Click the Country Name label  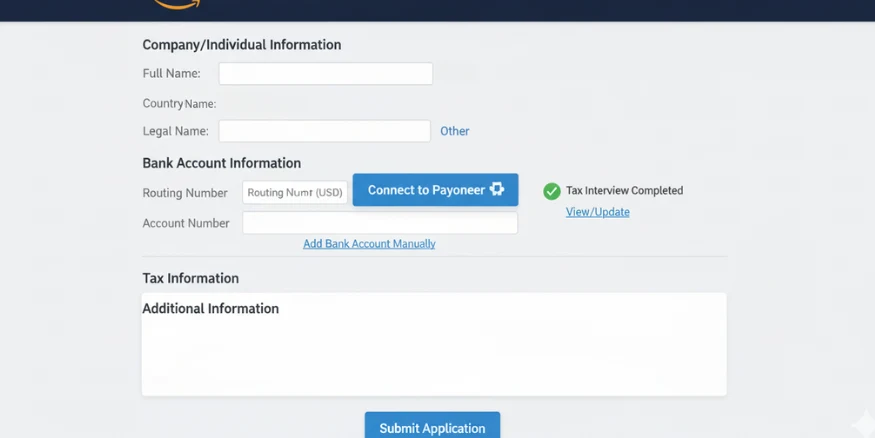pos(179,104)
